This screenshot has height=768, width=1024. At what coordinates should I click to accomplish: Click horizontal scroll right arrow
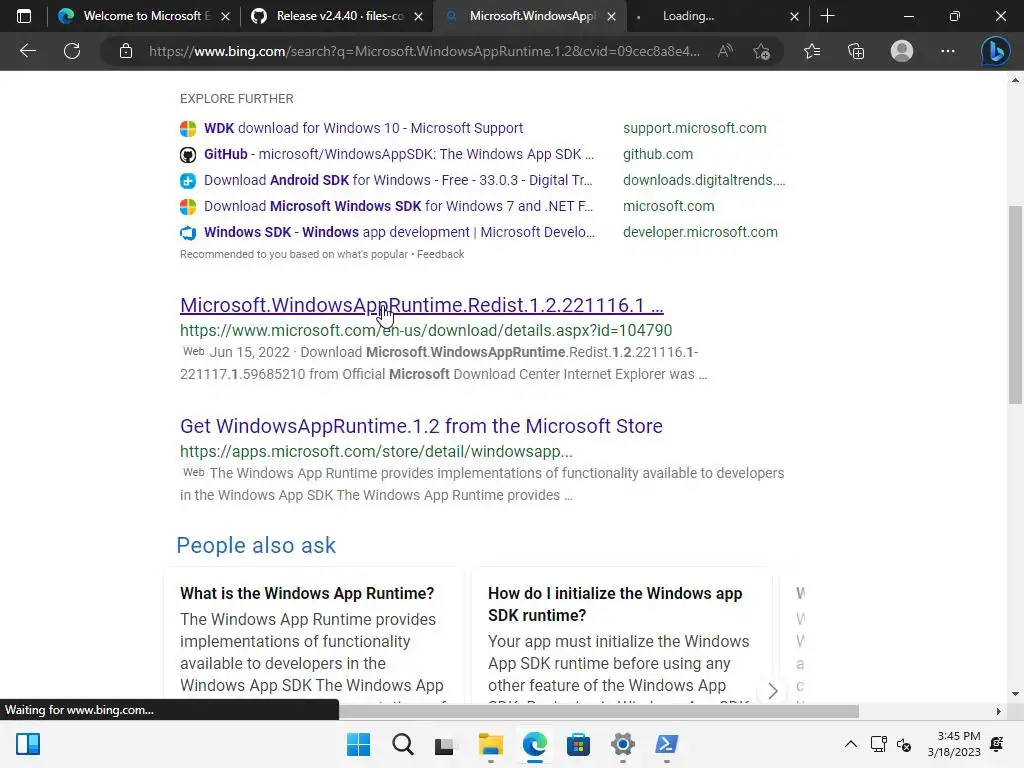click(998, 711)
